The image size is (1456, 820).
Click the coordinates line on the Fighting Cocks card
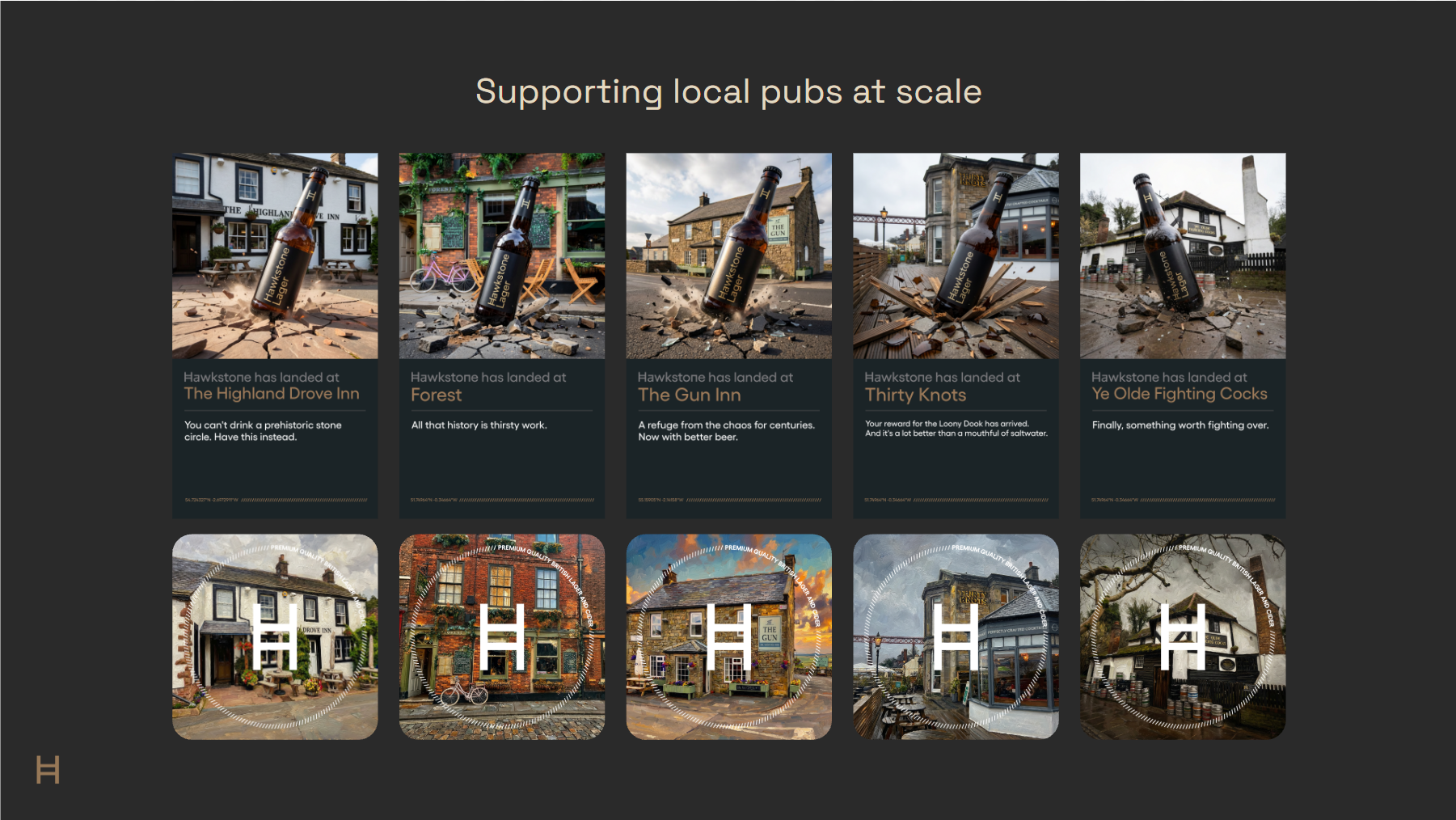tap(1183, 500)
